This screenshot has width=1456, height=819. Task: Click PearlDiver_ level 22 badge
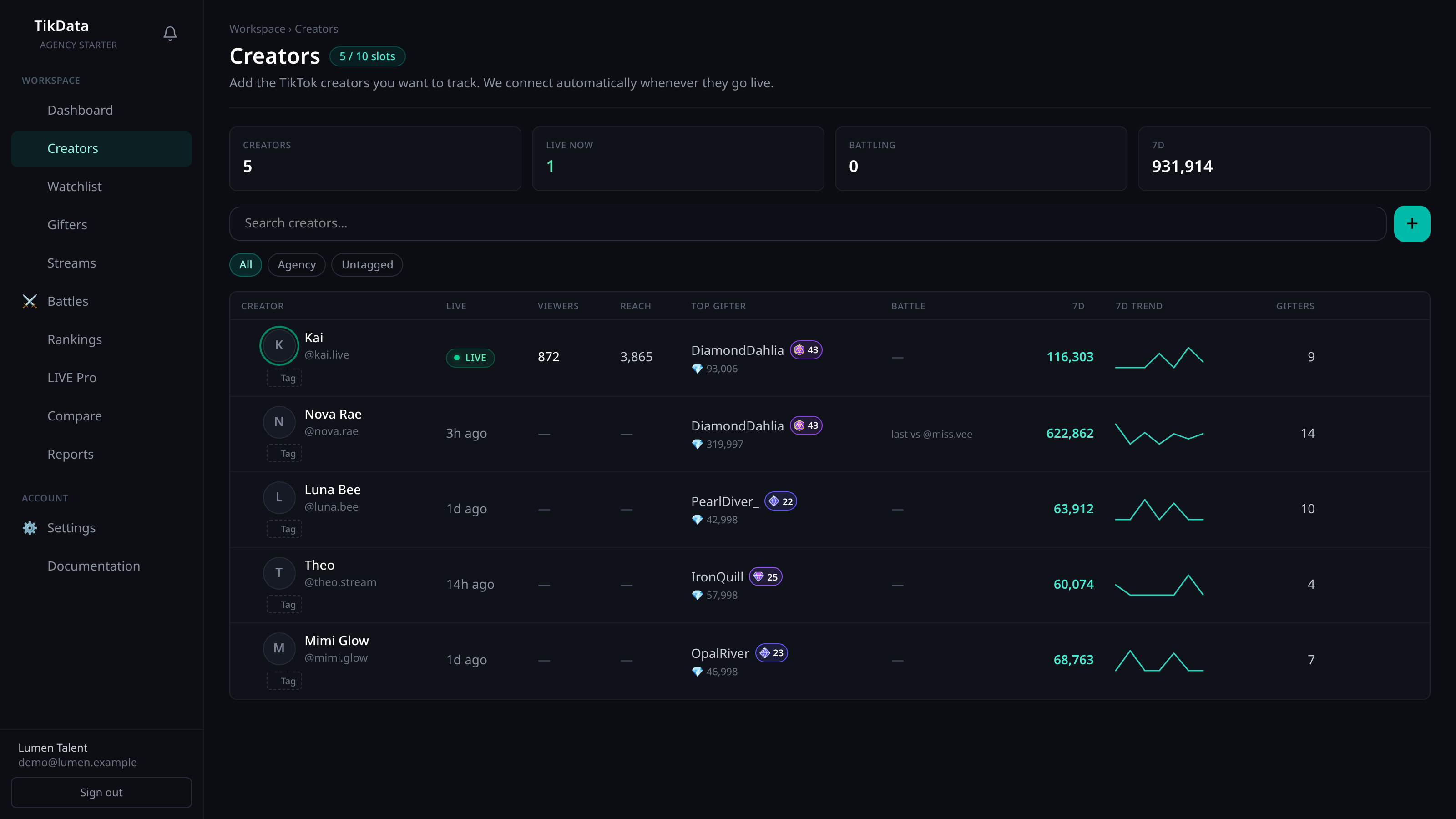click(781, 501)
